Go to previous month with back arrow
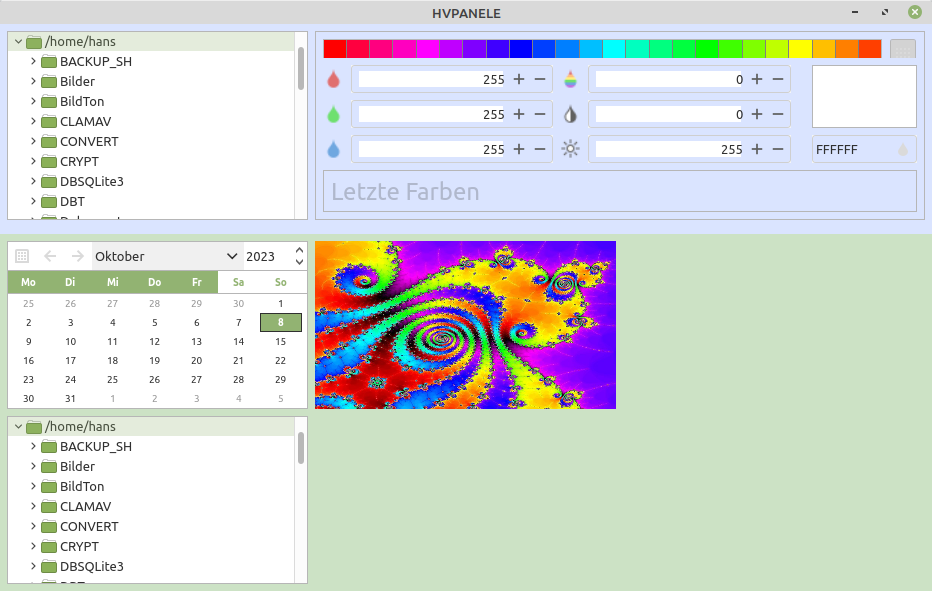Image resolution: width=932 pixels, height=591 pixels. pyautogui.click(x=51, y=257)
